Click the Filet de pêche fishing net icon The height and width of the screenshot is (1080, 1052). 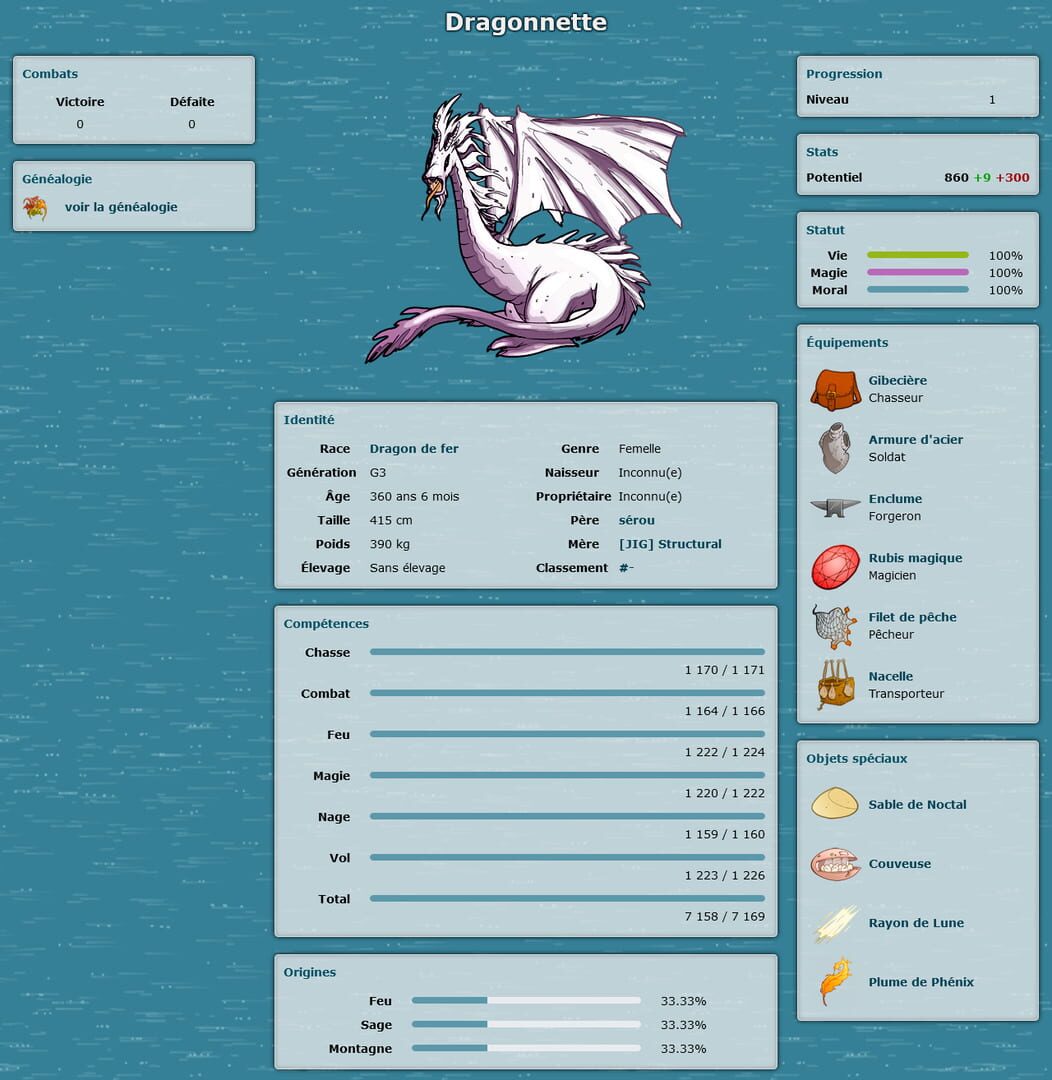coord(834,625)
